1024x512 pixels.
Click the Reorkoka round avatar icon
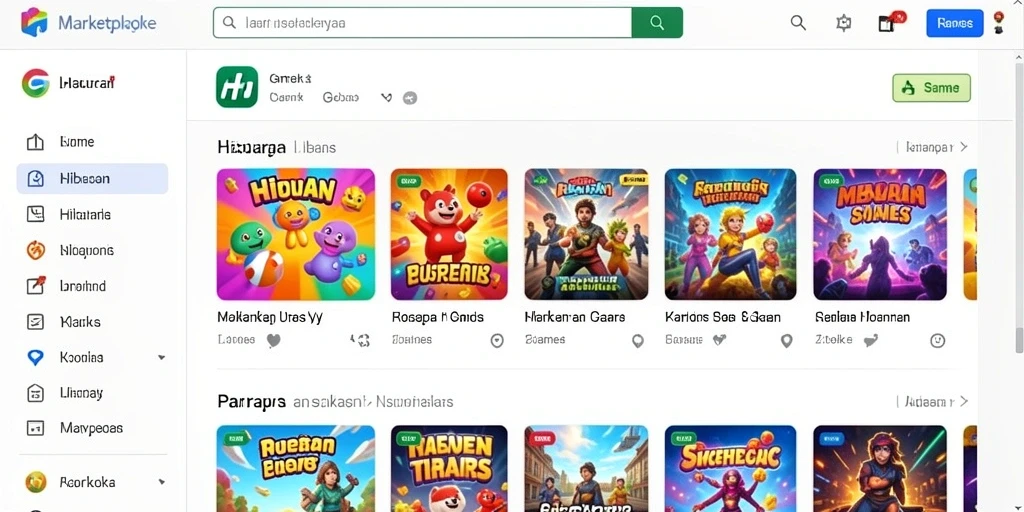[x=35, y=482]
